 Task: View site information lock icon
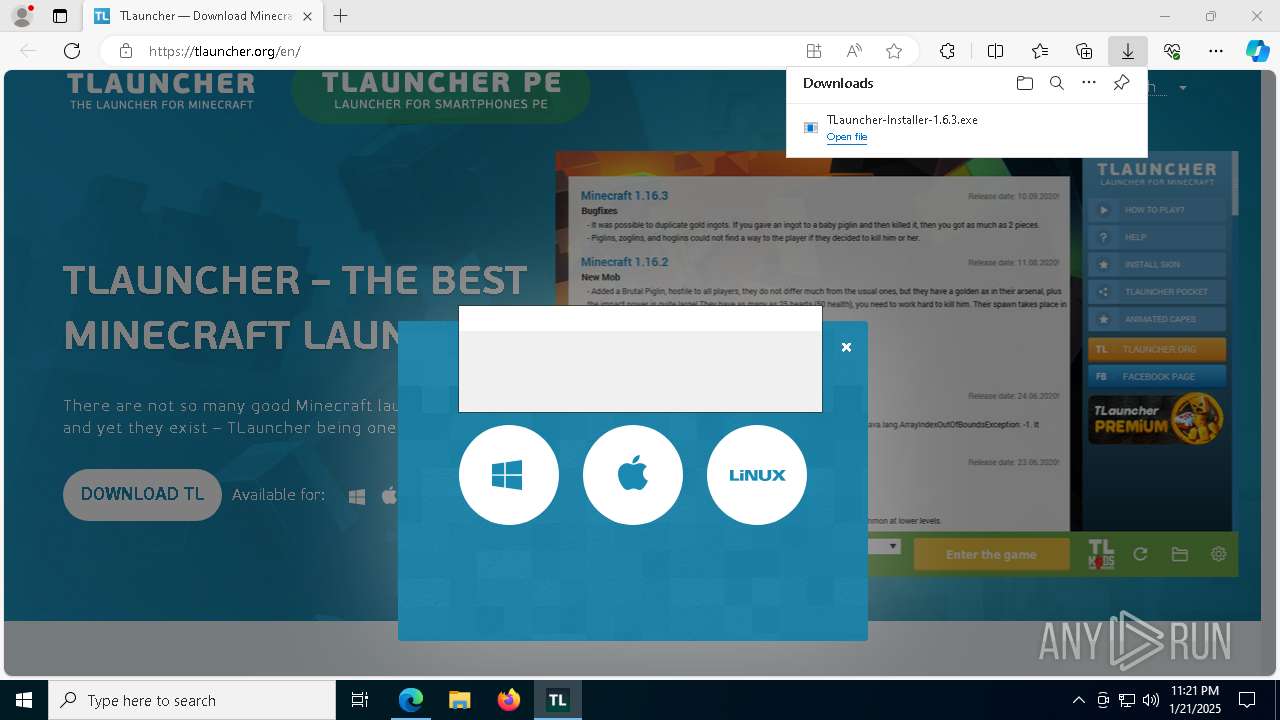125,51
